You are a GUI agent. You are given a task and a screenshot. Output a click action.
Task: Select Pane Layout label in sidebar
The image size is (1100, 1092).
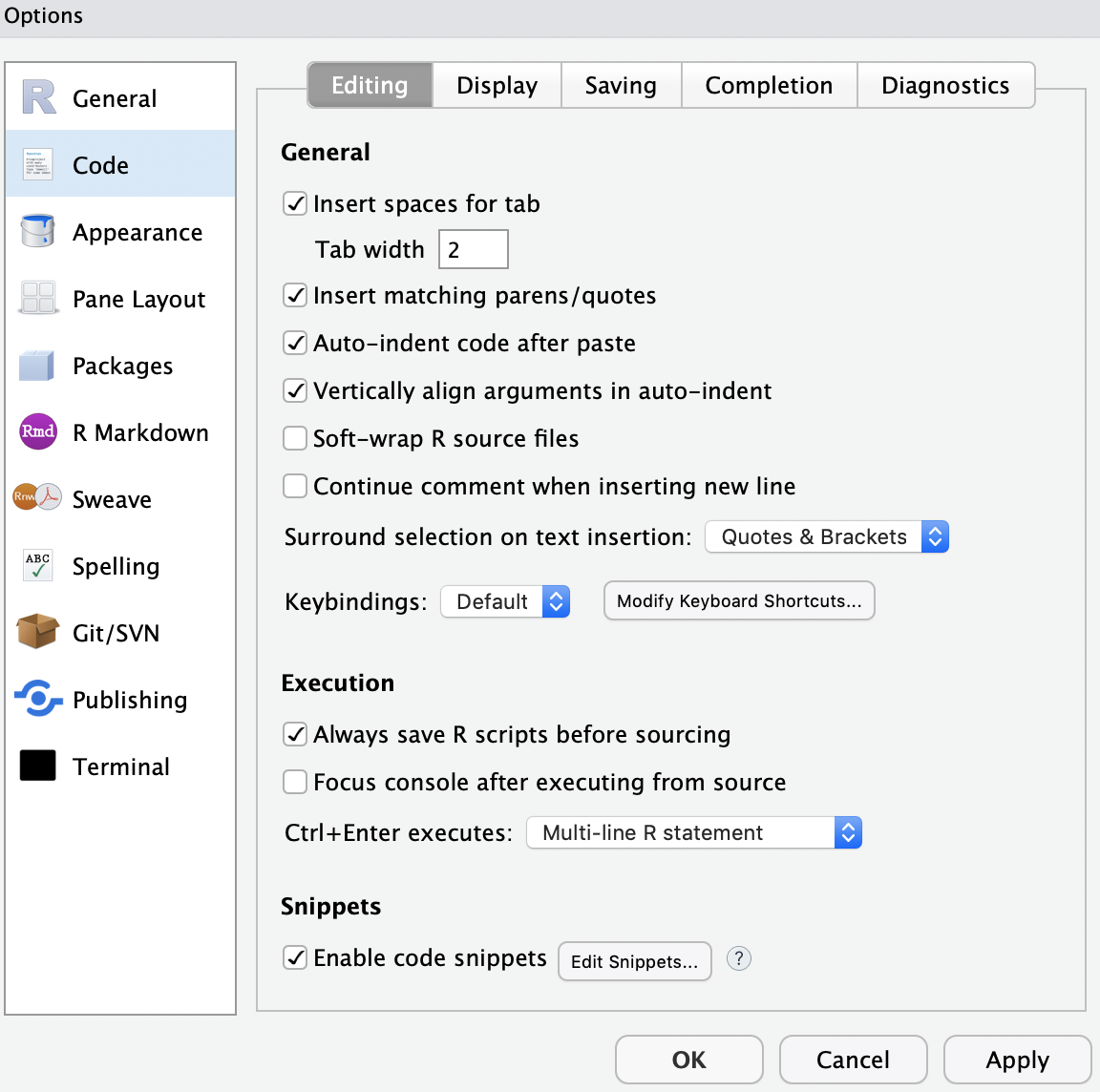point(138,300)
